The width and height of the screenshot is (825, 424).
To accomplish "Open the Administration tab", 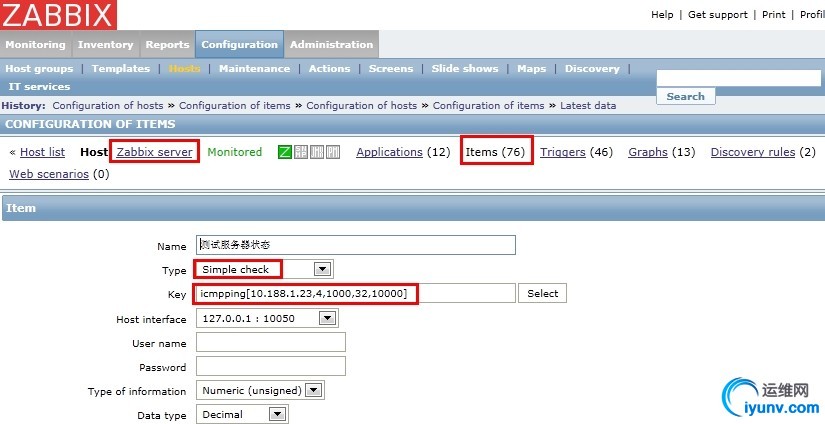I will coord(331,45).
